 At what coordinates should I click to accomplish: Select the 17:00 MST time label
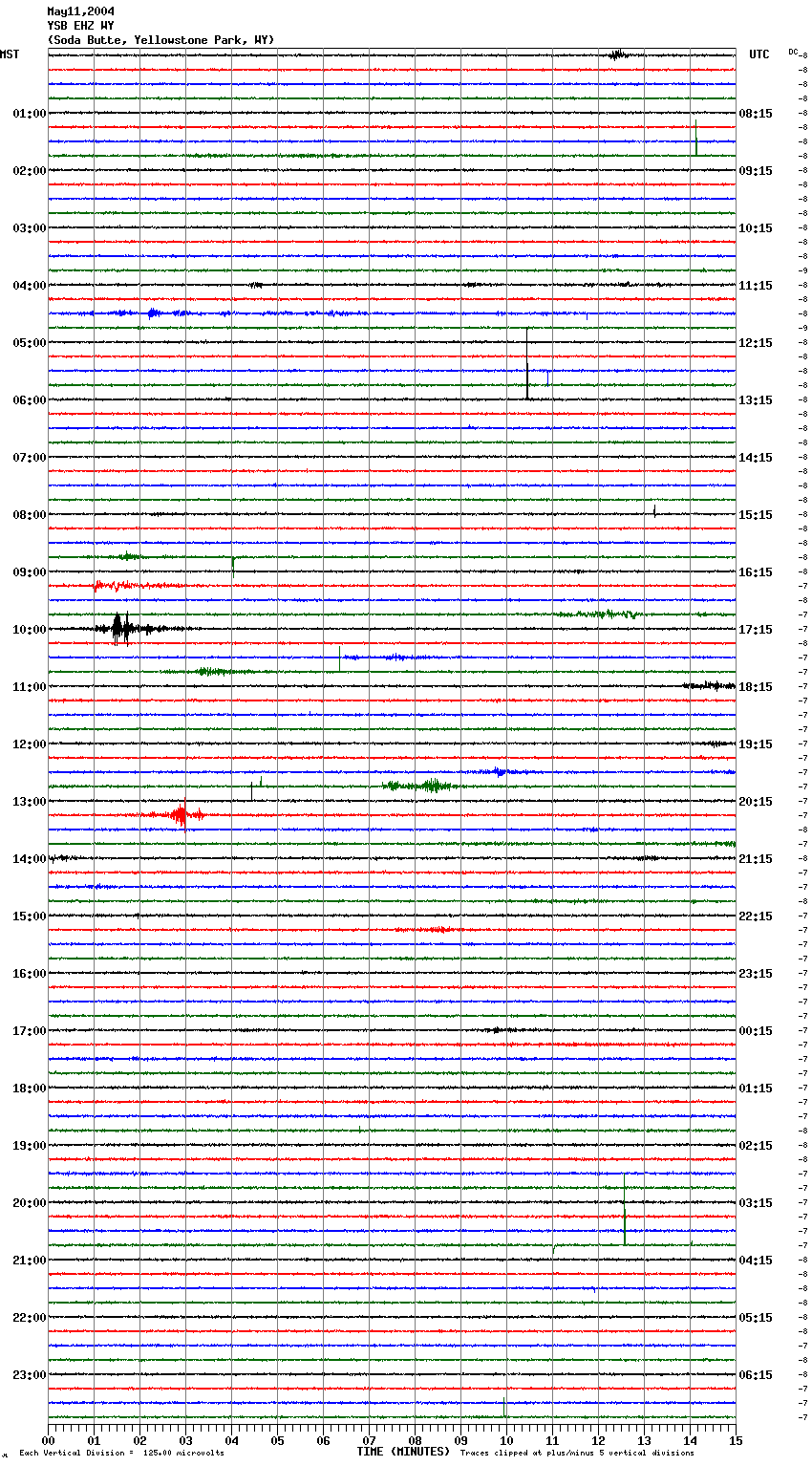coord(30,1031)
